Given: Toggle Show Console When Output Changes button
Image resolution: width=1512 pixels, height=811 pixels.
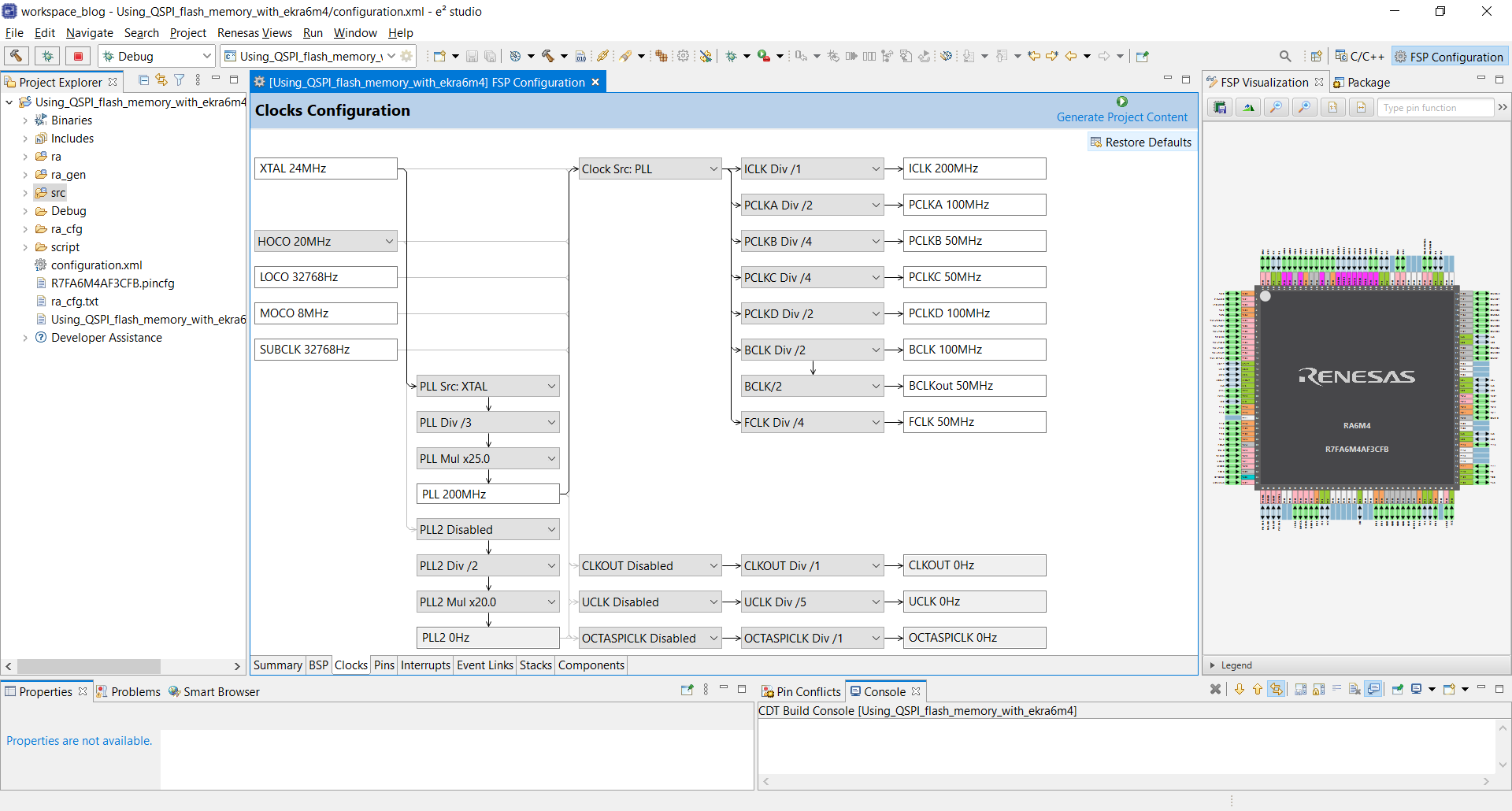Looking at the screenshot, I should pyautogui.click(x=1374, y=690).
